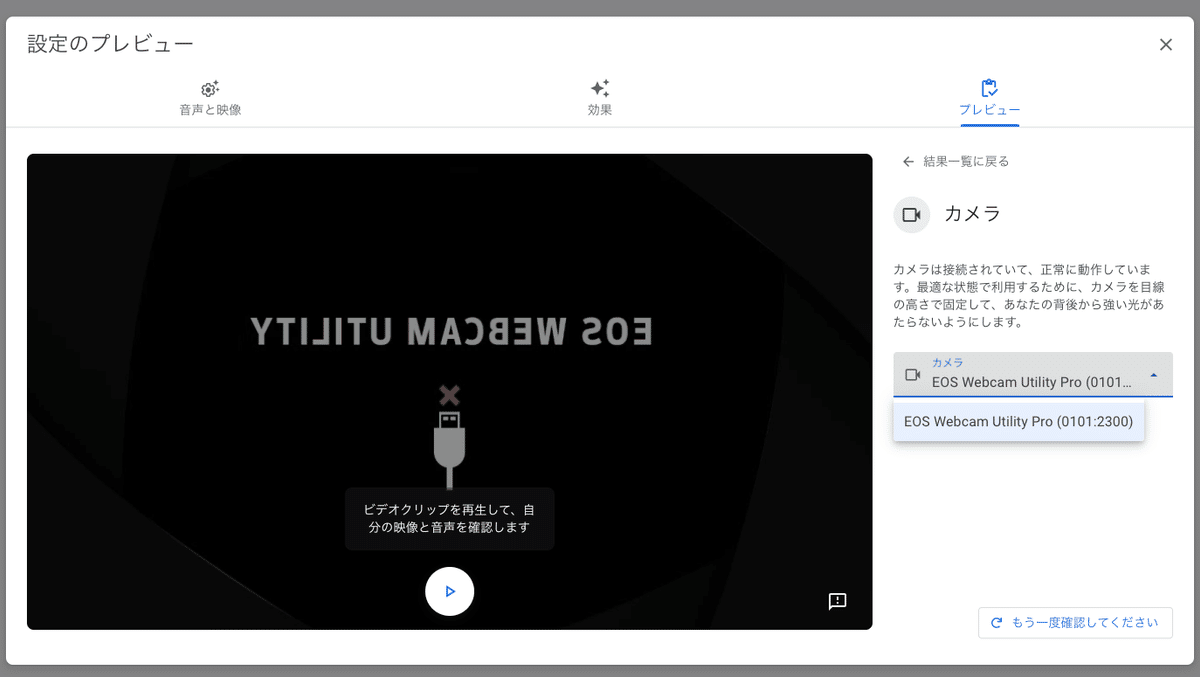Collapse dropdown using the triangle arrow
Screen dimensions: 1200x677
1153,375
